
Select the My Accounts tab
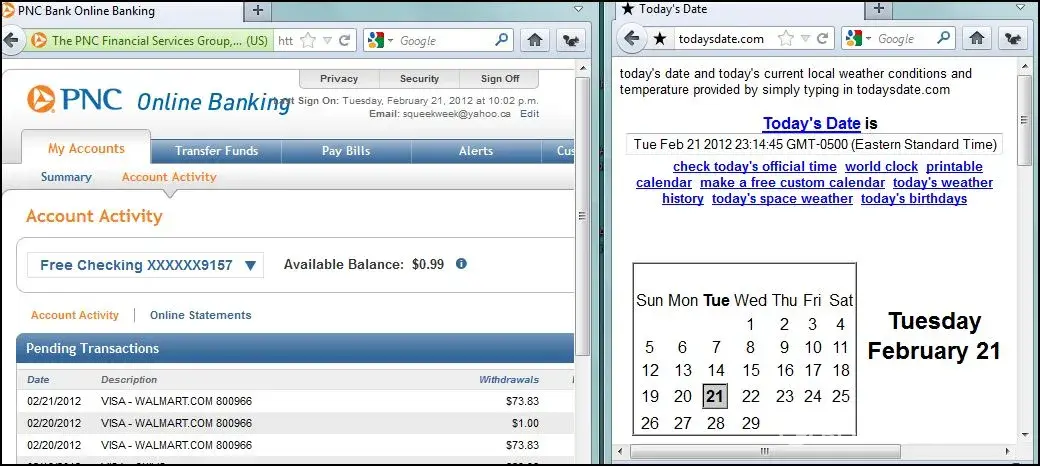click(x=86, y=148)
